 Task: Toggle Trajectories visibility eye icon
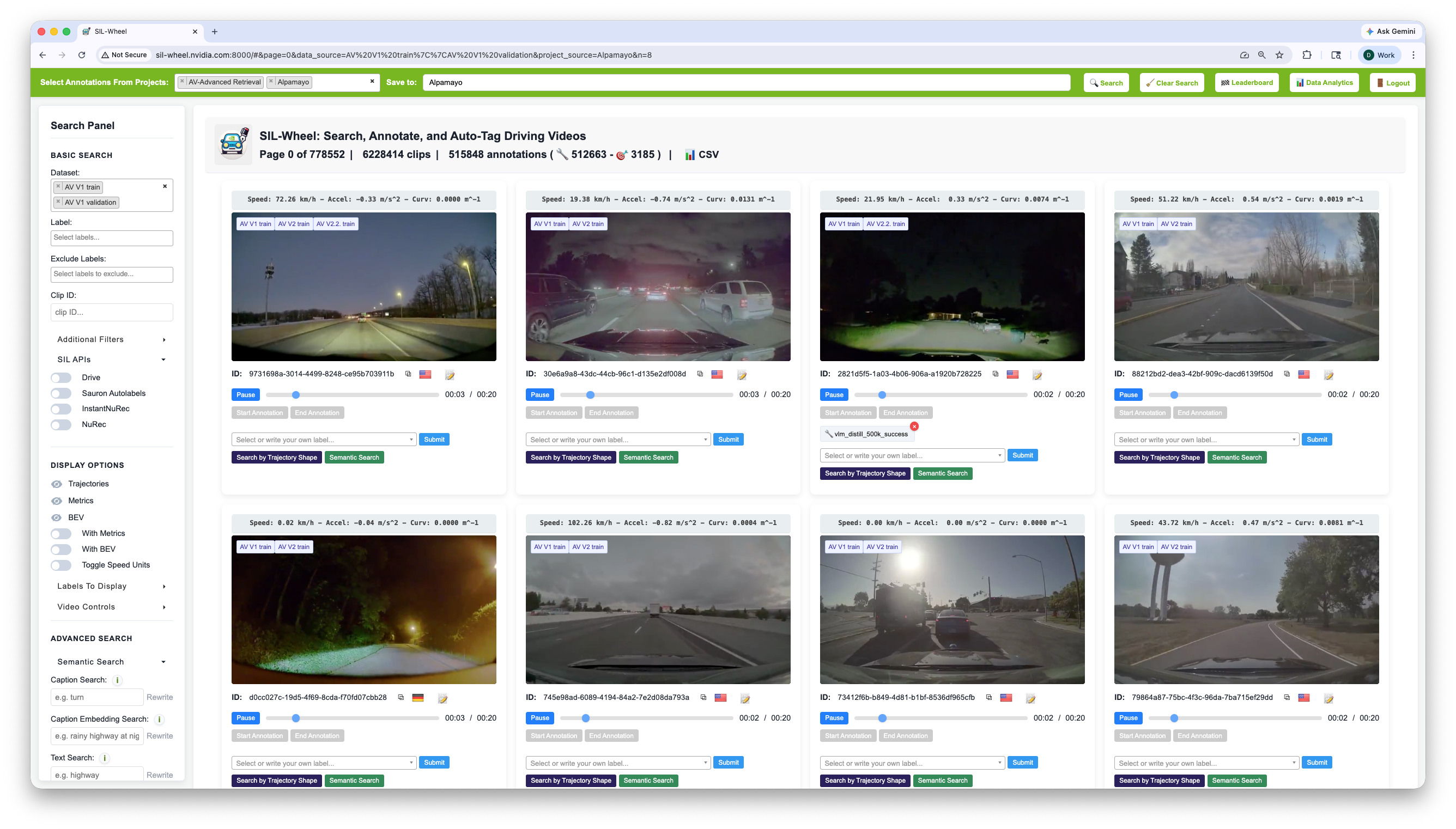click(x=56, y=484)
